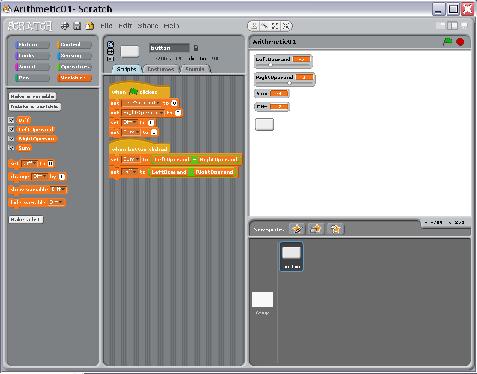Switch to the Costumes tab
This screenshot has width=477, height=374.
(161, 69)
